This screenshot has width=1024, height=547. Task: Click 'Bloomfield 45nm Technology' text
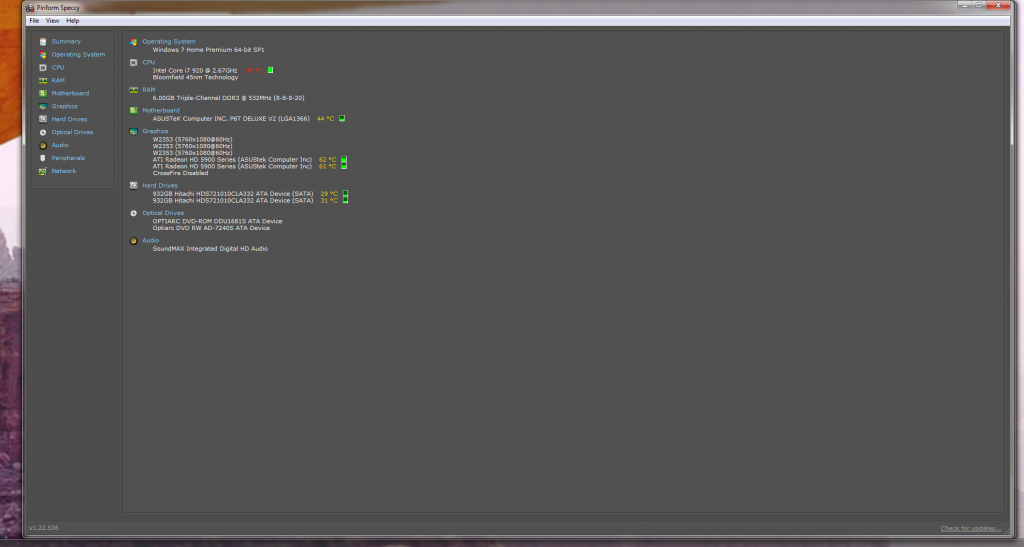(x=195, y=77)
